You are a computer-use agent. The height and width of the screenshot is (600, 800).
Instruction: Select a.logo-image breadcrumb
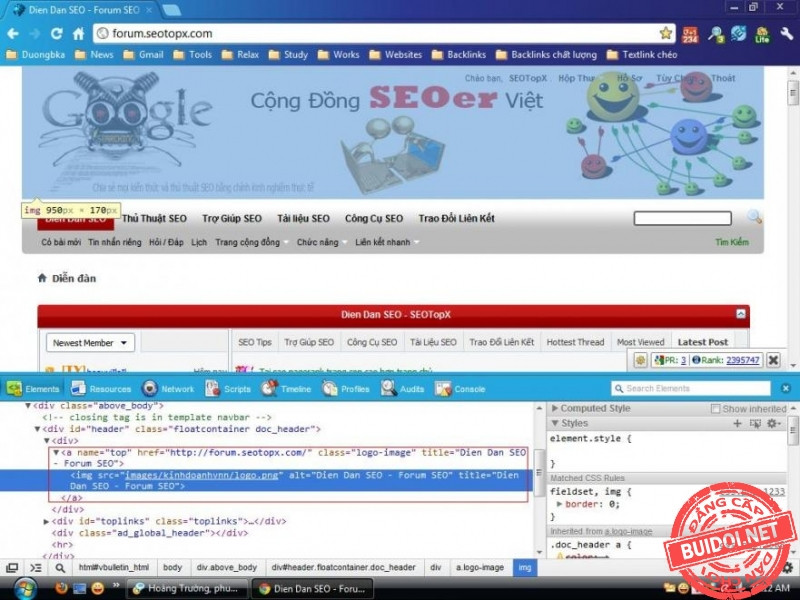(480, 567)
